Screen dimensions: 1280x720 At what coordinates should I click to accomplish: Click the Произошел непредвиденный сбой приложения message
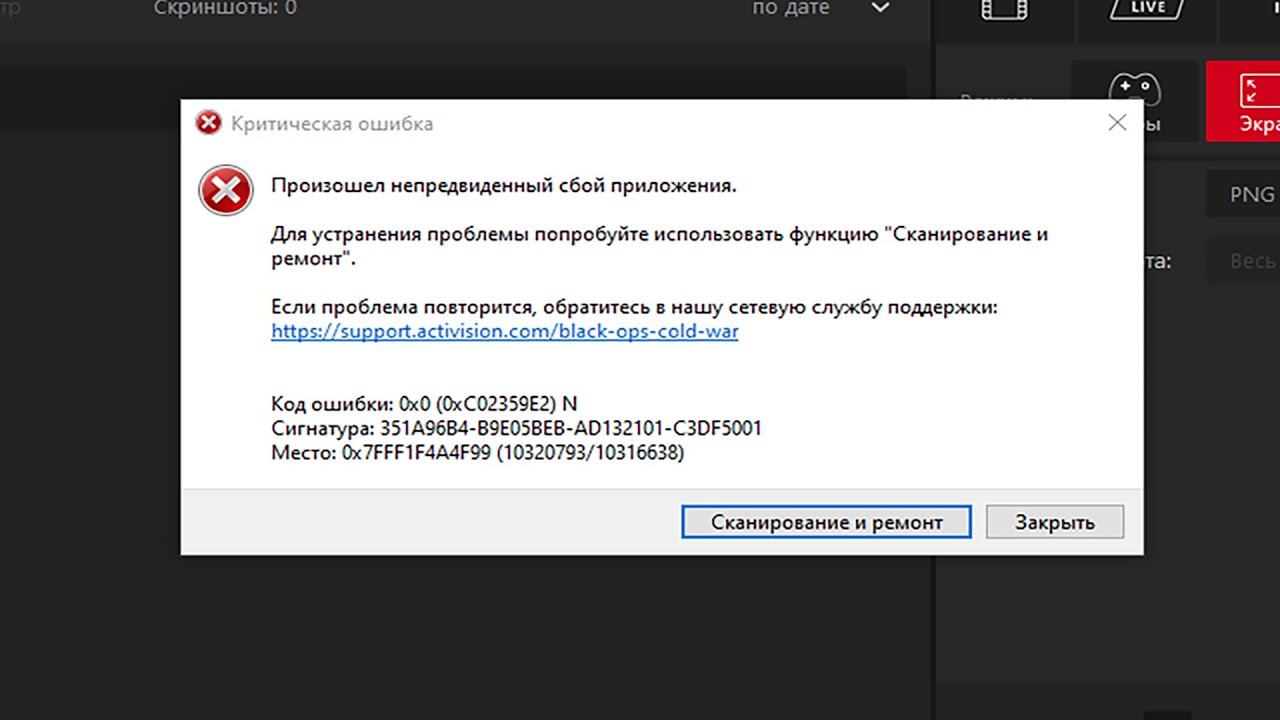tap(503, 186)
